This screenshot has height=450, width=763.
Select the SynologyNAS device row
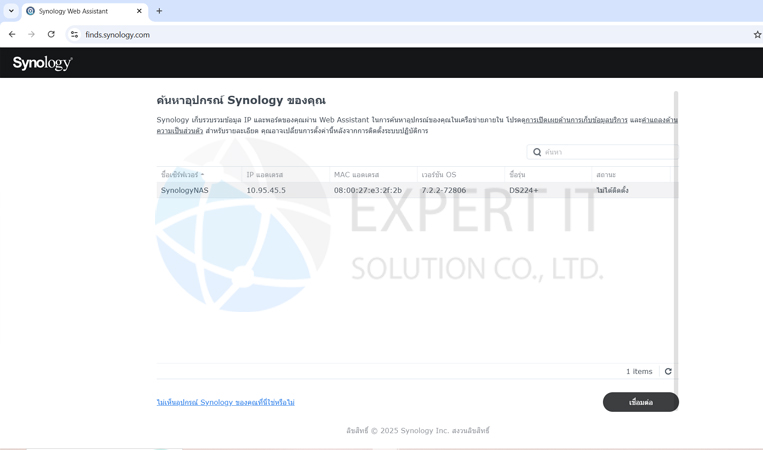pyautogui.click(x=417, y=190)
